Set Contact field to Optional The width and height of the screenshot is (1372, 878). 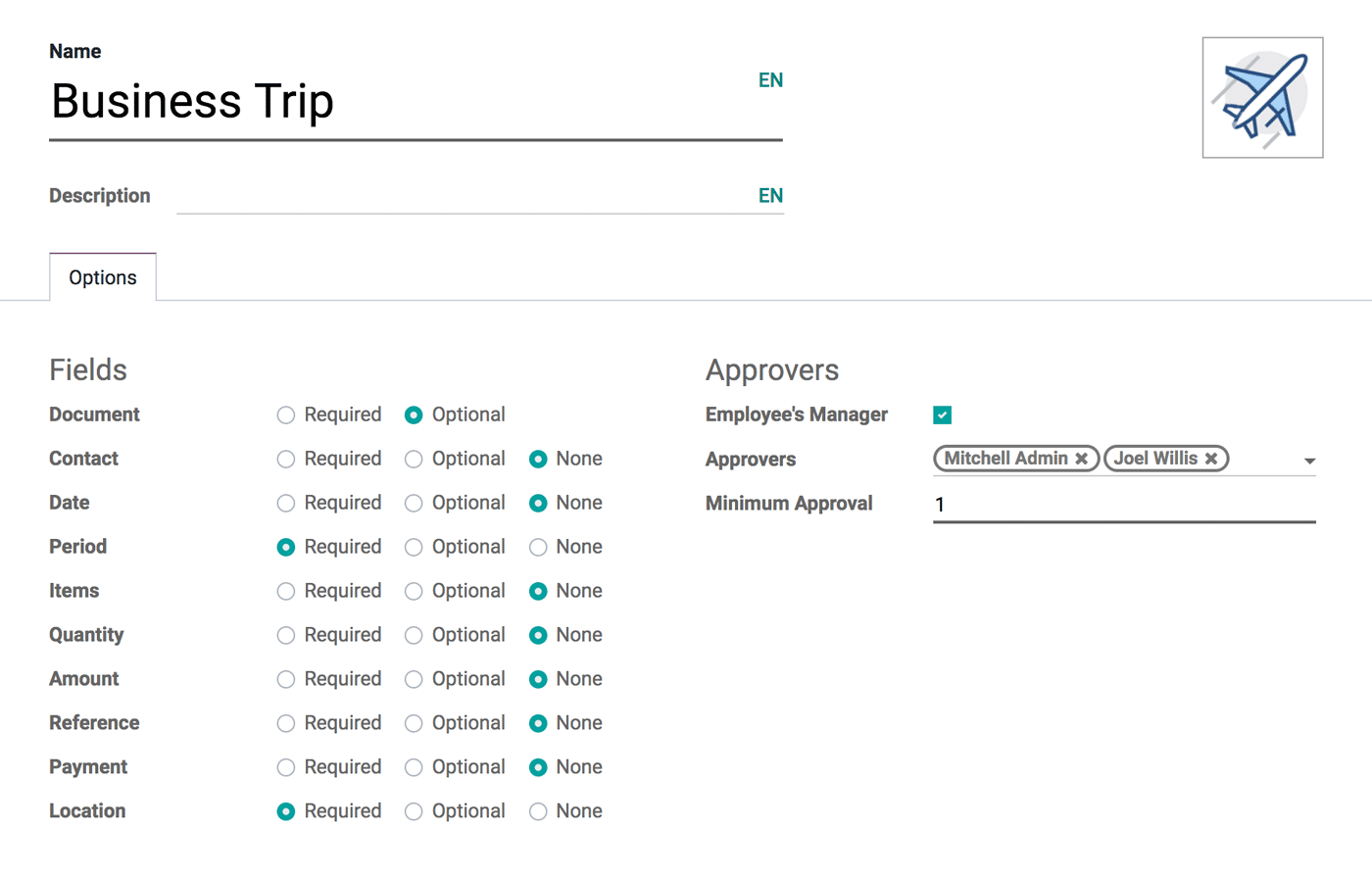[413, 459]
